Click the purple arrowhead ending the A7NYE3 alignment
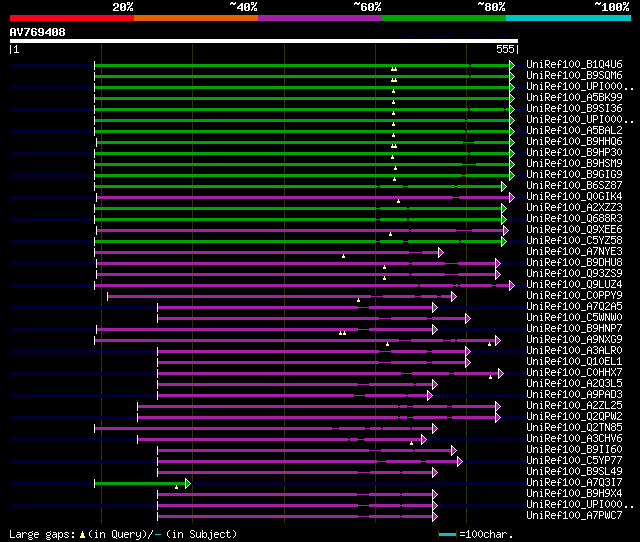The image size is (640, 542). 440,253
